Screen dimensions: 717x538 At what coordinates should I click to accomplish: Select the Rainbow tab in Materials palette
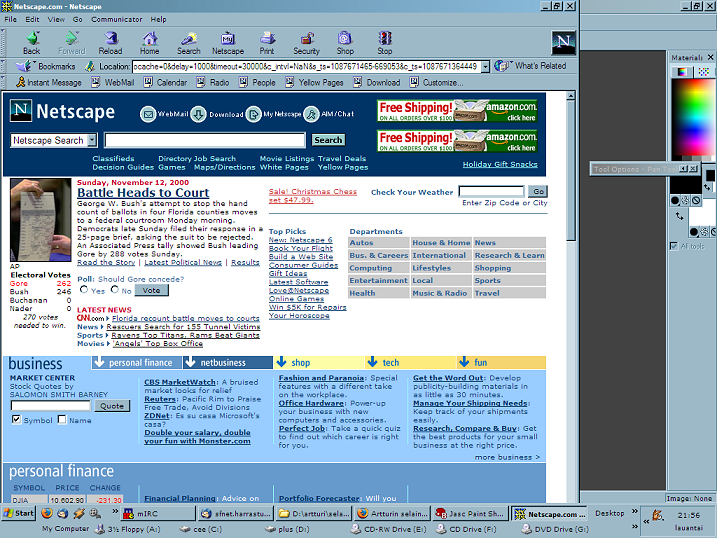coord(682,72)
